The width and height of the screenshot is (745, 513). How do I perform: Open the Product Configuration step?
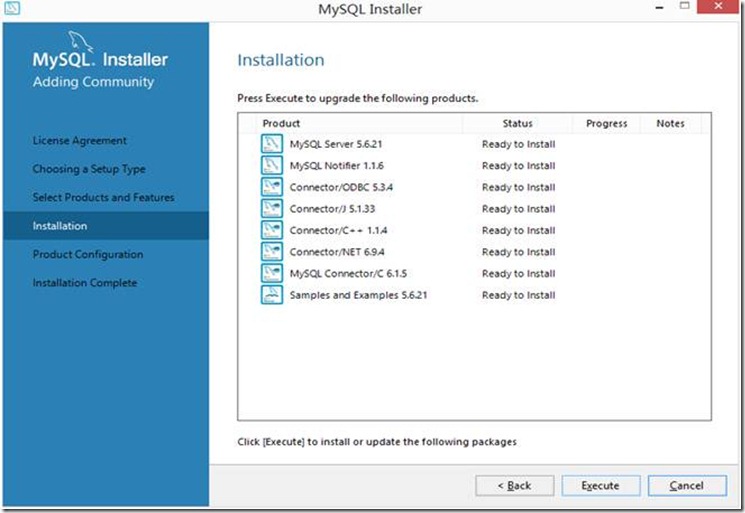click(x=88, y=254)
